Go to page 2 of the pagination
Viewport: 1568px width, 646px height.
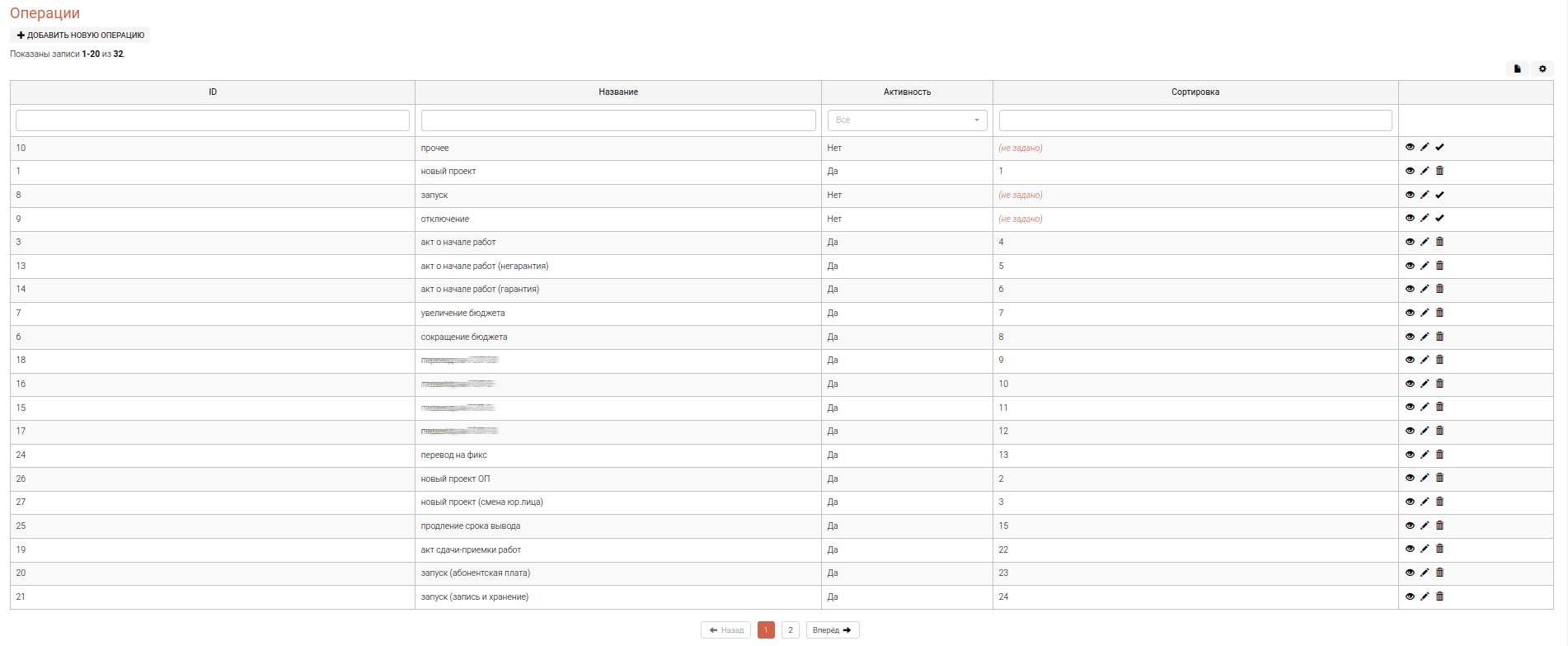tap(790, 630)
